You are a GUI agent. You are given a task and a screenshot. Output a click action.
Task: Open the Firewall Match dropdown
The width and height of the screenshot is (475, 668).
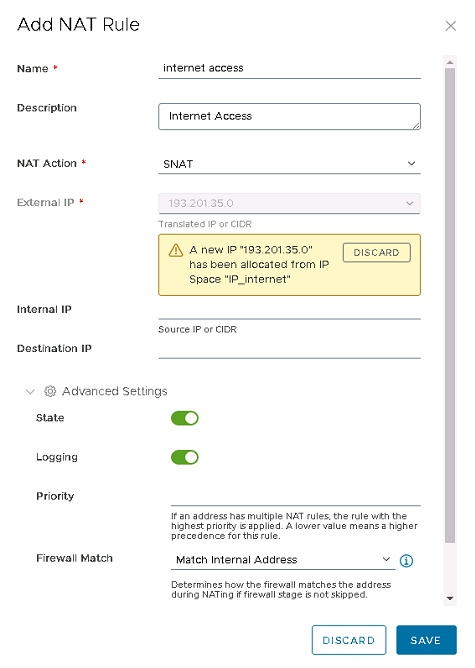pos(283,560)
